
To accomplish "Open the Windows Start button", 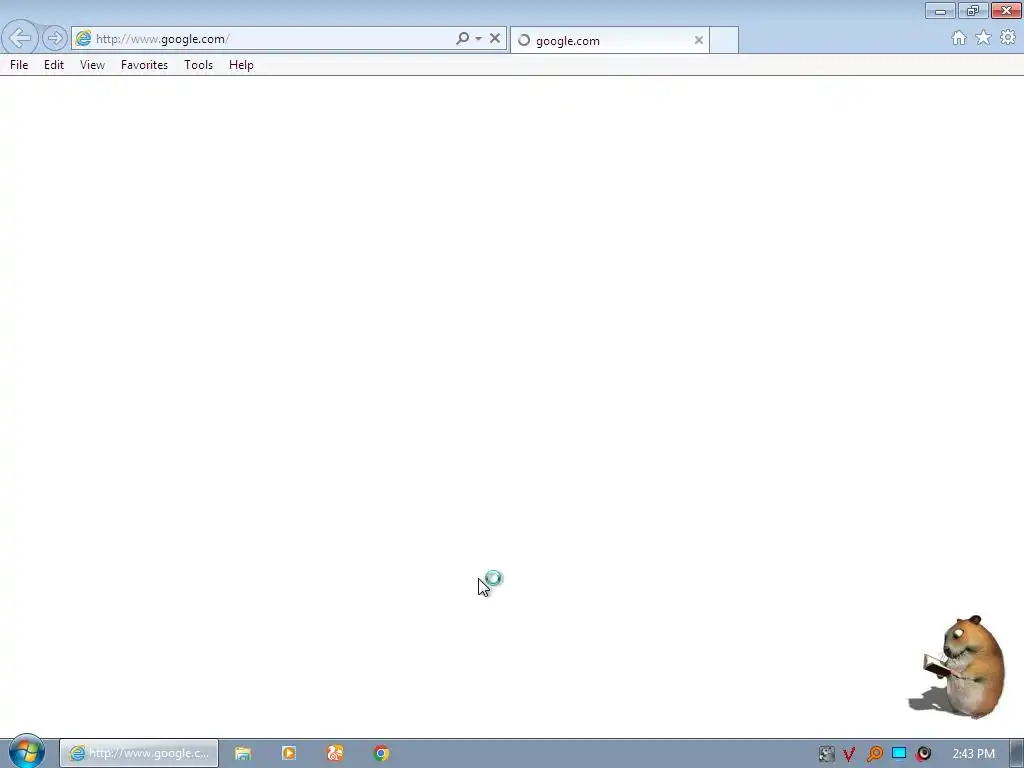I will (x=27, y=752).
